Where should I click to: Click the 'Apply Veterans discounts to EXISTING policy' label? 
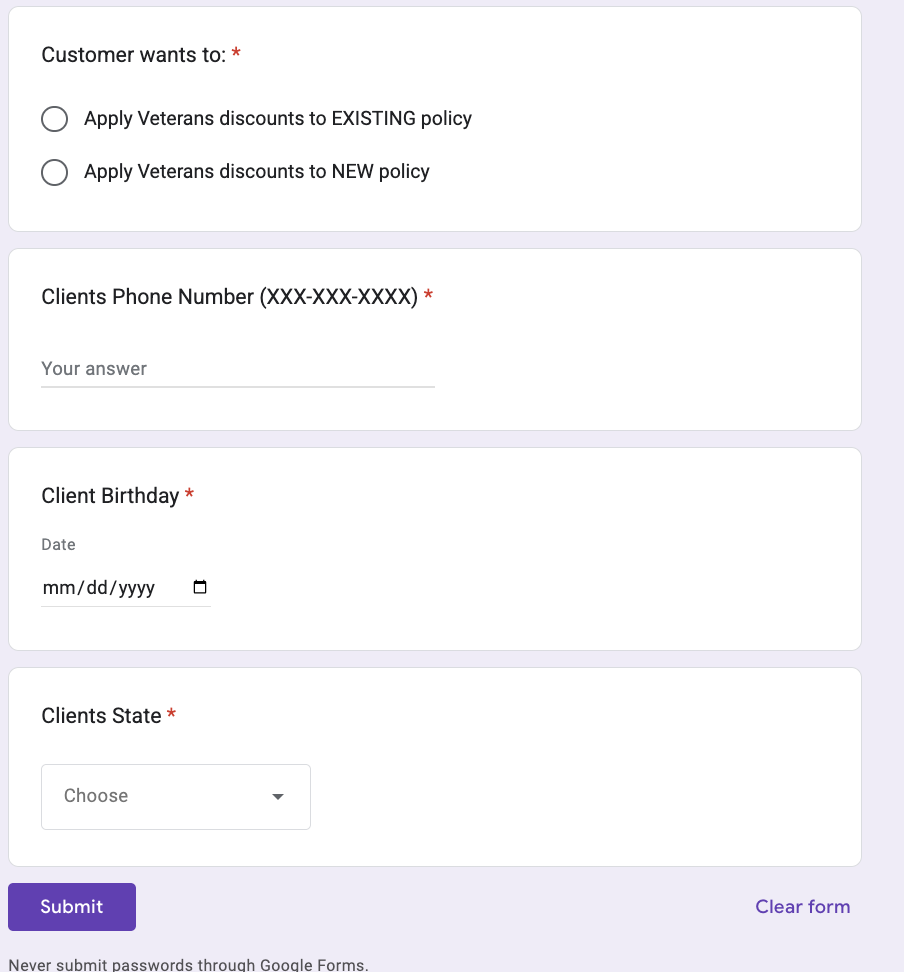tap(277, 119)
